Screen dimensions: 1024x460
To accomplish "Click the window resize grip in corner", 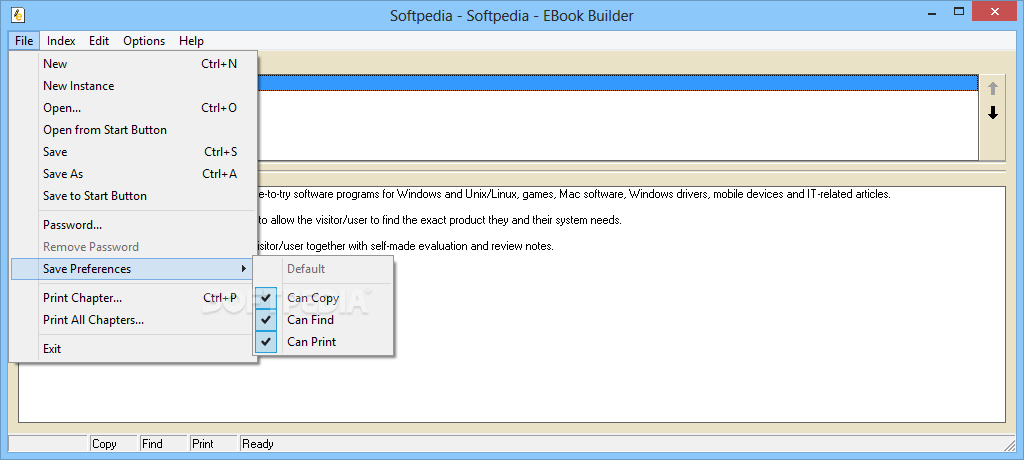I will (1010, 444).
